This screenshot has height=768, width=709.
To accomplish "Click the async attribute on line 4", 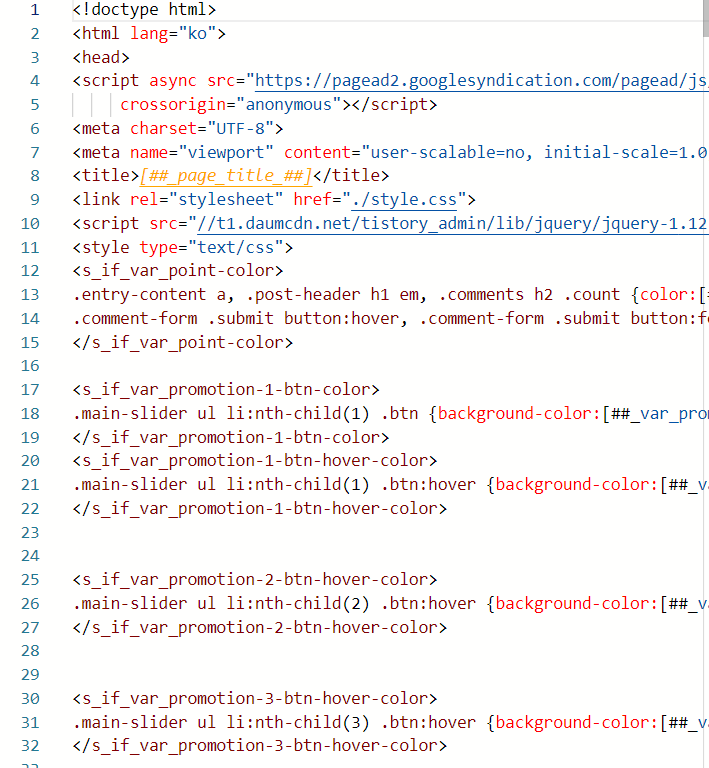I will tap(173, 81).
